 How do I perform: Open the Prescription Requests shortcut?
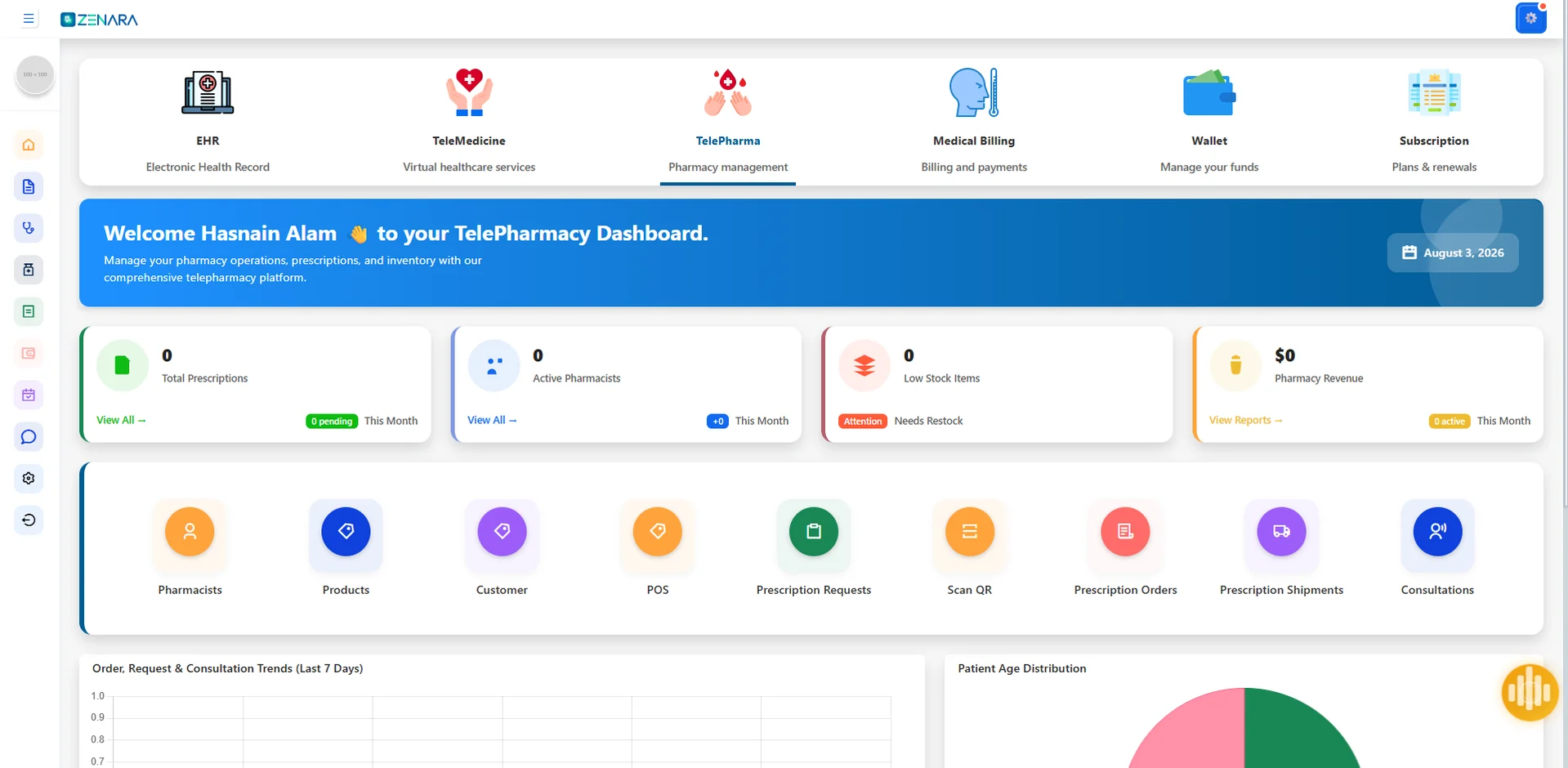click(814, 532)
